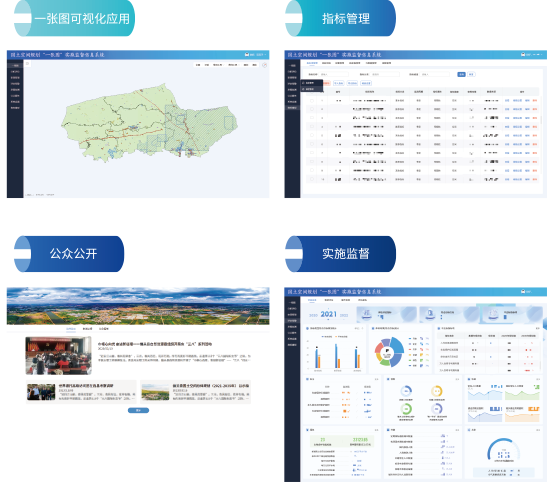Expand the top-right indicator table panel on the dashboard
The height and width of the screenshot is (482, 547).
point(538,329)
